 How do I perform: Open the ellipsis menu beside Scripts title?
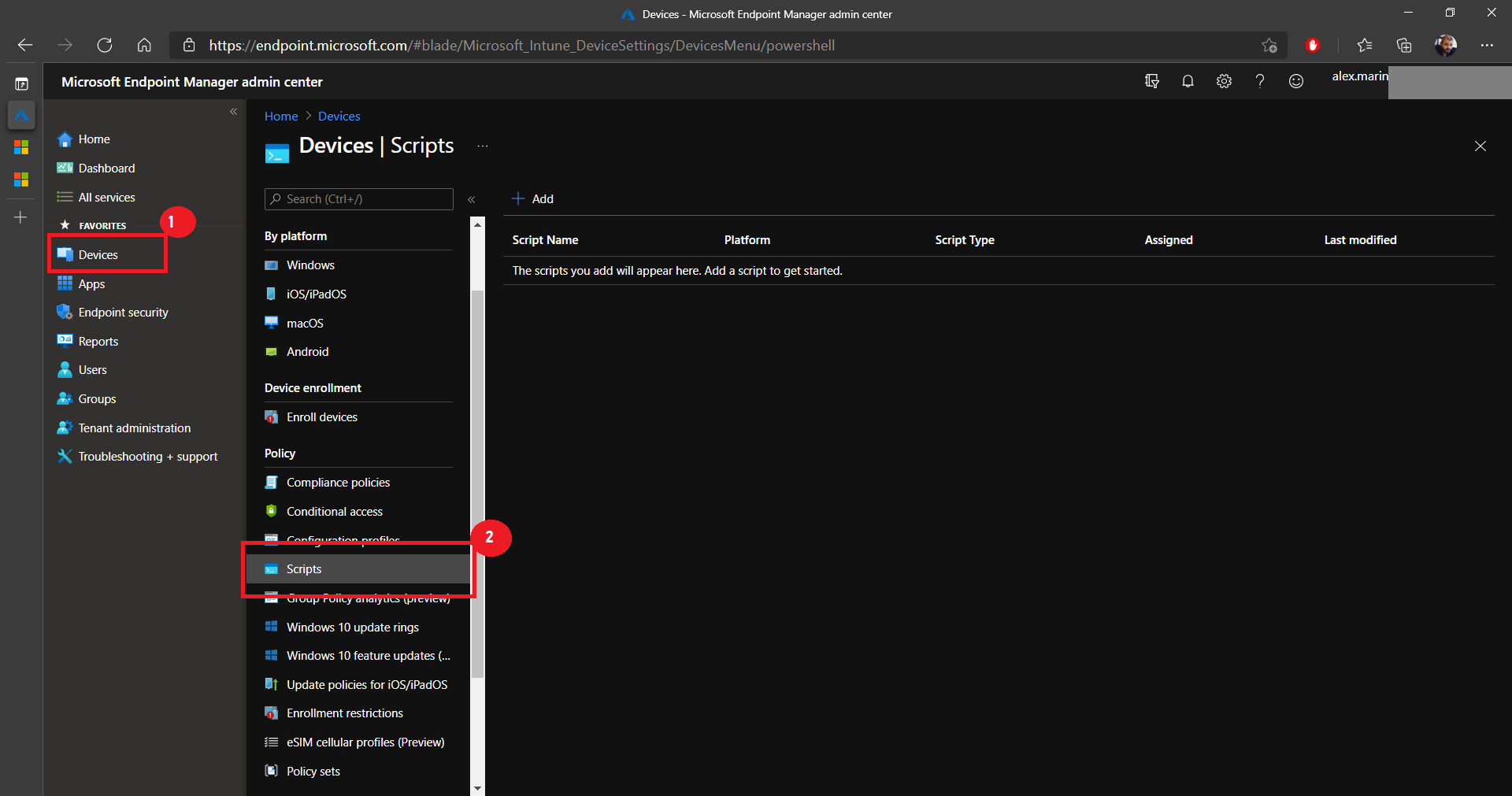click(483, 146)
